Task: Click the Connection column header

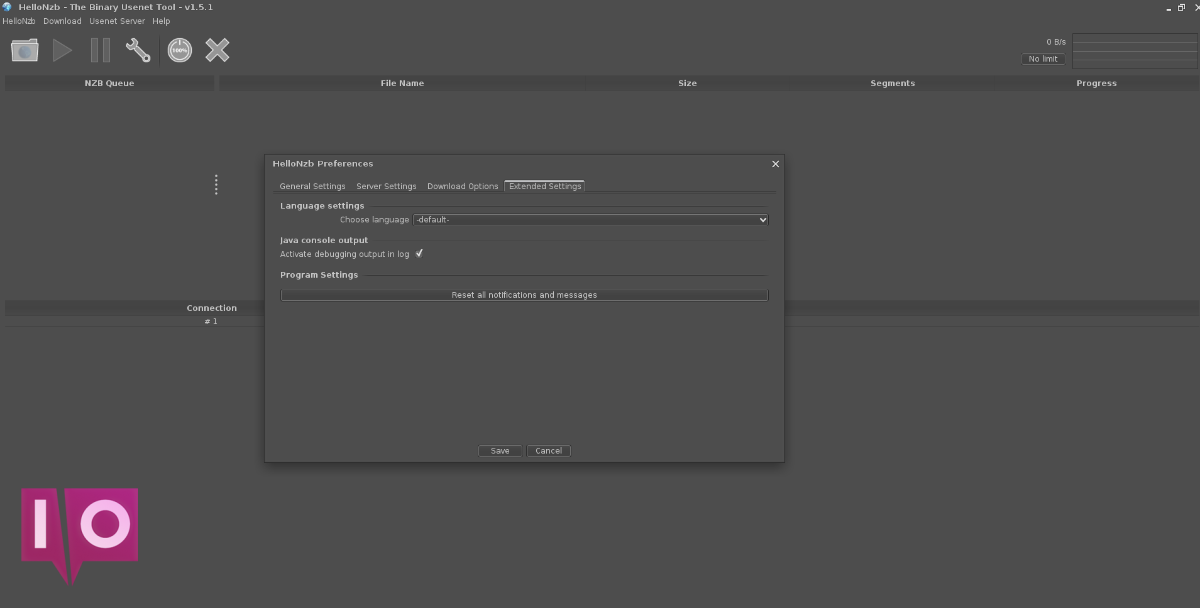Action: pyautogui.click(x=211, y=308)
